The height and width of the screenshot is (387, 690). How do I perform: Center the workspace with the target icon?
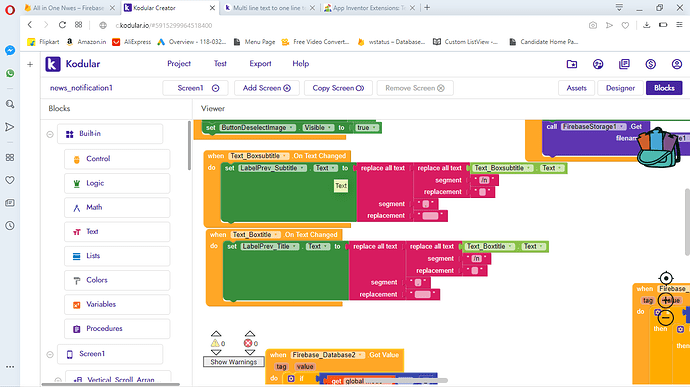click(x=666, y=278)
